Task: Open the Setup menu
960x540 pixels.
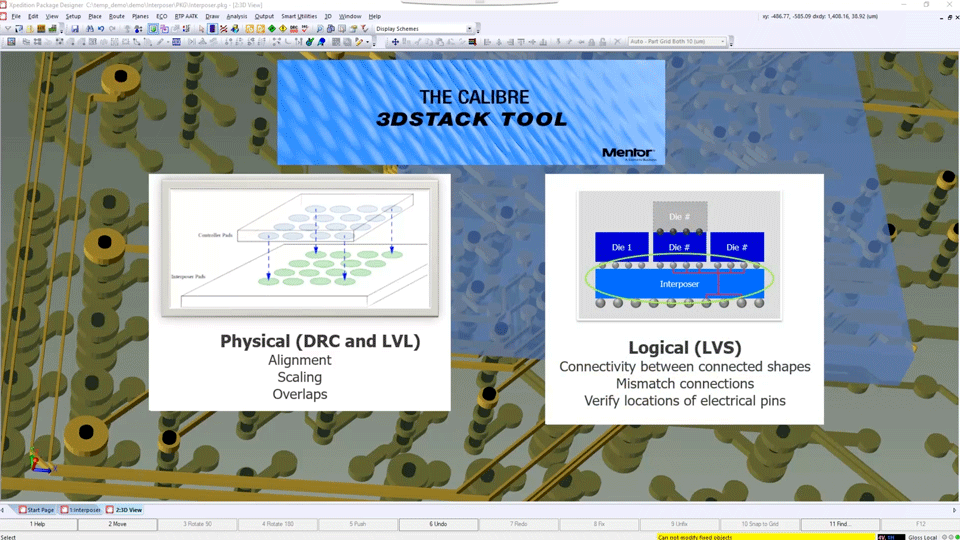Action: [73, 17]
